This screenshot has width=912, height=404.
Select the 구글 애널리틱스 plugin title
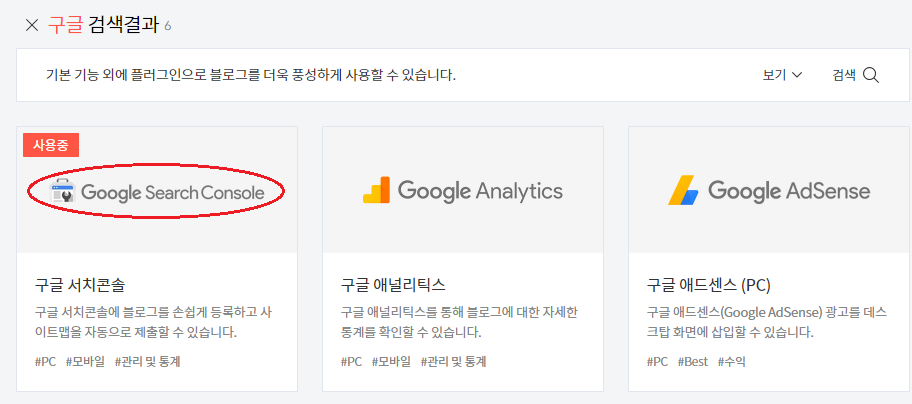click(393, 285)
